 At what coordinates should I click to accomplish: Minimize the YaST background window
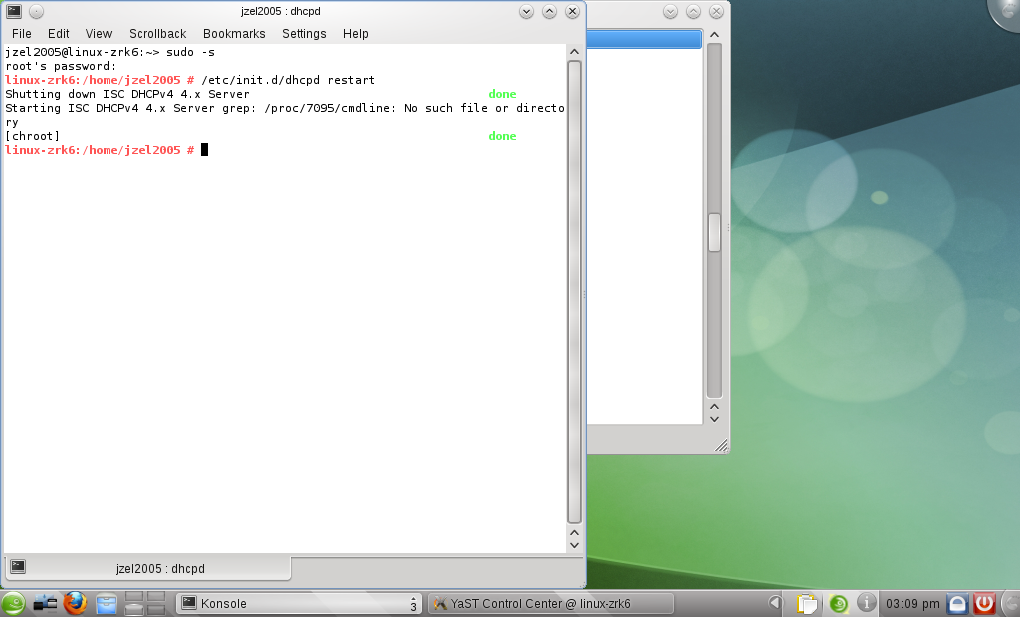point(670,11)
